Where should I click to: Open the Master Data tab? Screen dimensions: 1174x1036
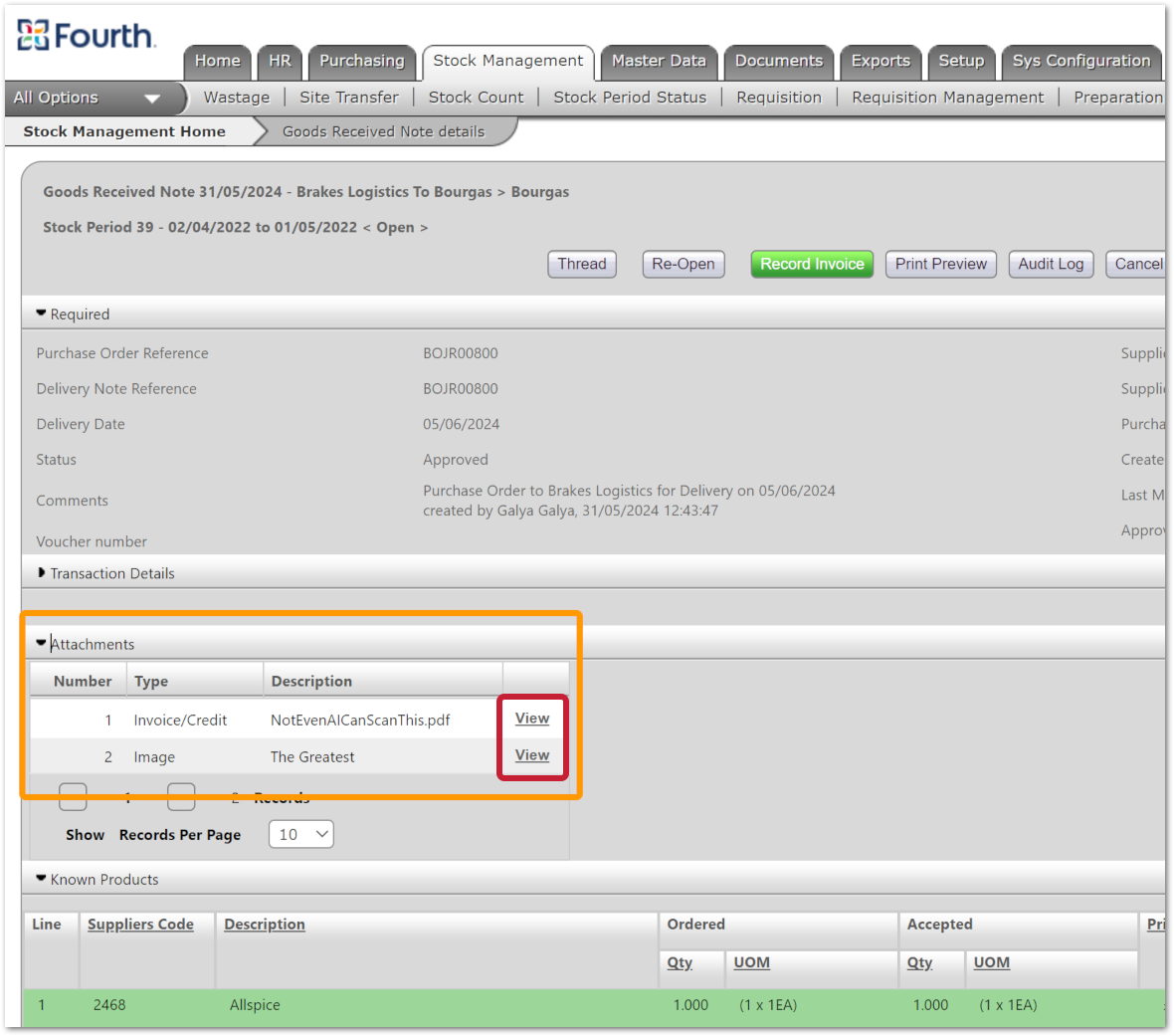[x=659, y=61]
